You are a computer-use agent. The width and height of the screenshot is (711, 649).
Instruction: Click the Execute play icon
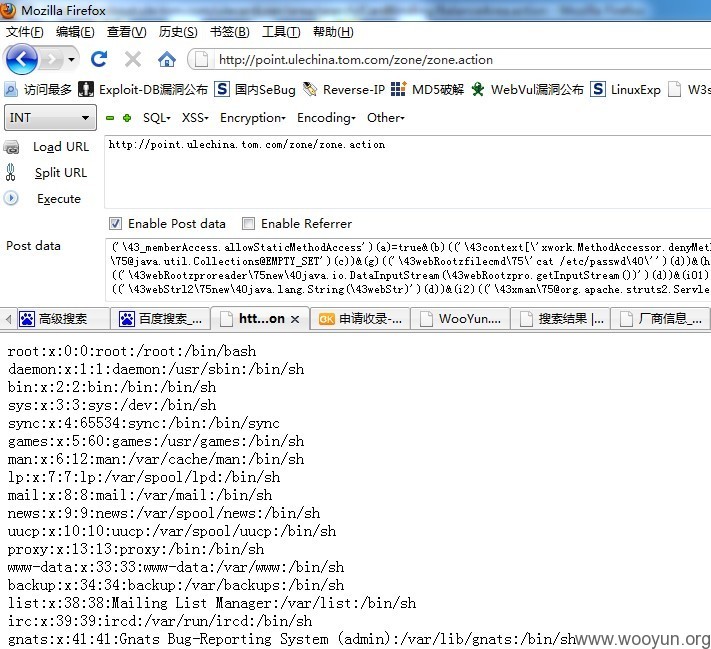[x=11, y=198]
